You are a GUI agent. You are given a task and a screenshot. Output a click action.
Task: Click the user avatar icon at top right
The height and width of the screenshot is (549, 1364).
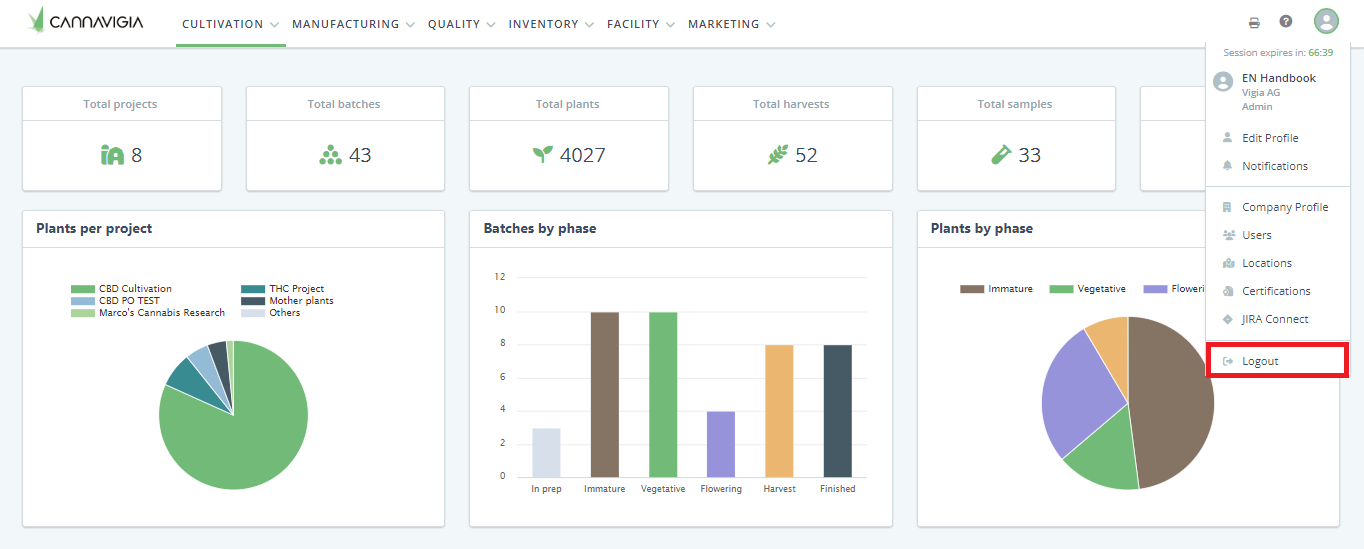1326,22
